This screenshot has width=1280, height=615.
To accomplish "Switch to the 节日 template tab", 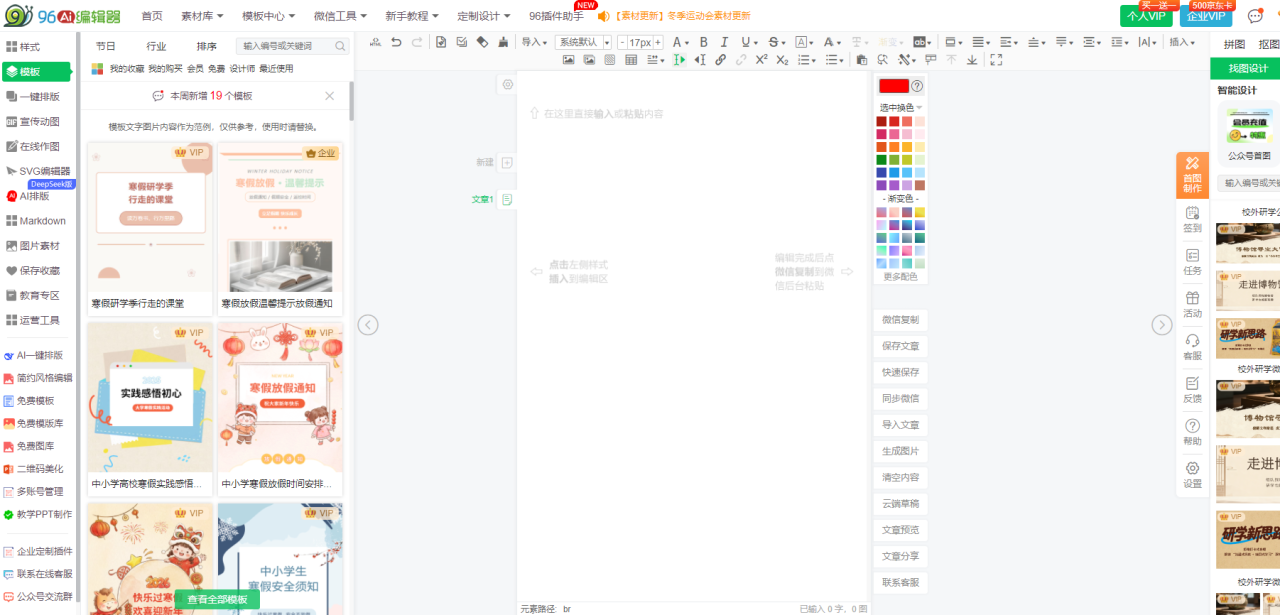I will tap(105, 46).
